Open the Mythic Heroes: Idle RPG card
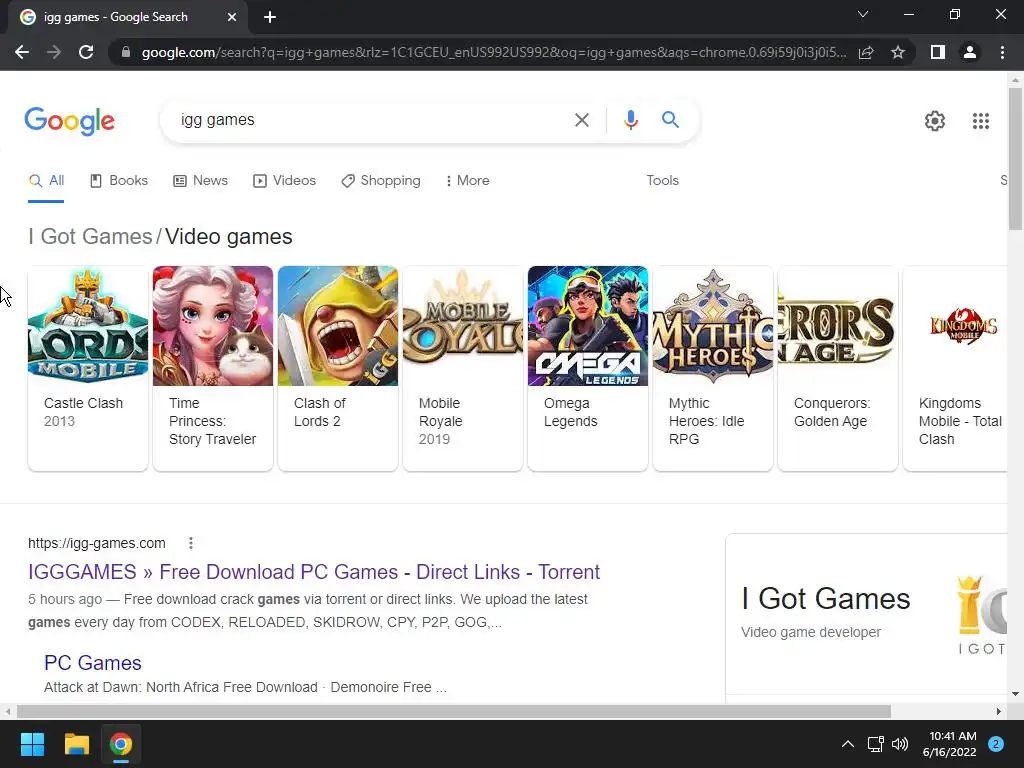The image size is (1024, 768). (x=713, y=368)
